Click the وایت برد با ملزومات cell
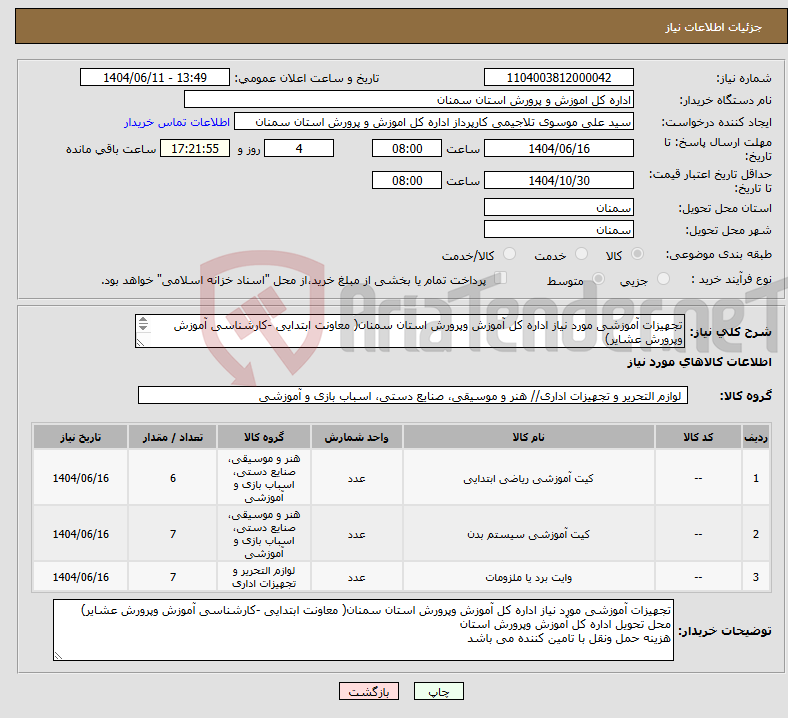Image resolution: width=788 pixels, height=718 pixels. tap(528, 577)
